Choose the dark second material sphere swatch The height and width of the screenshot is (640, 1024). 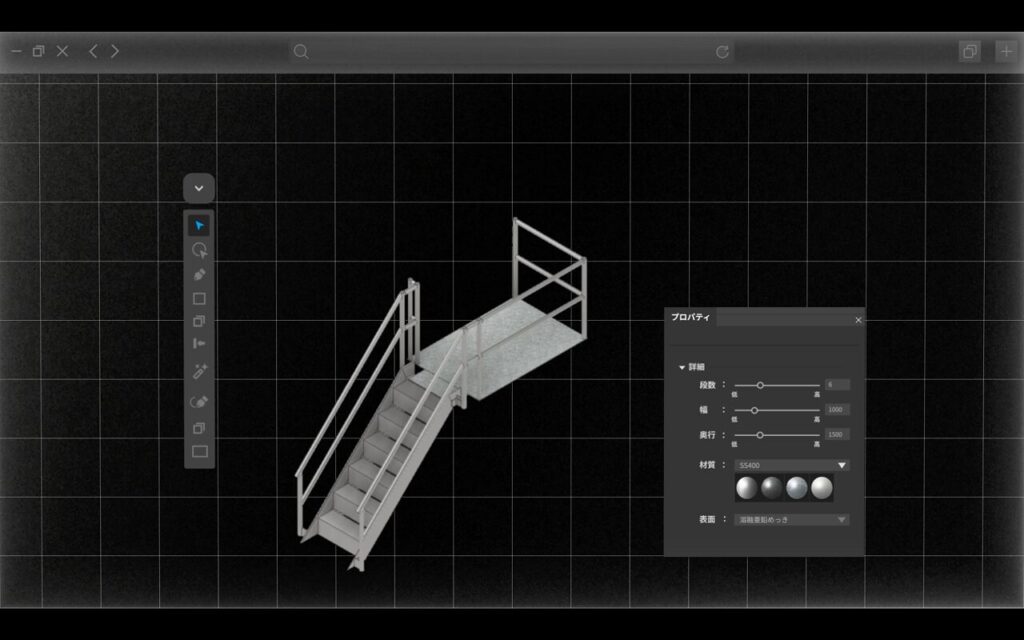click(772, 488)
